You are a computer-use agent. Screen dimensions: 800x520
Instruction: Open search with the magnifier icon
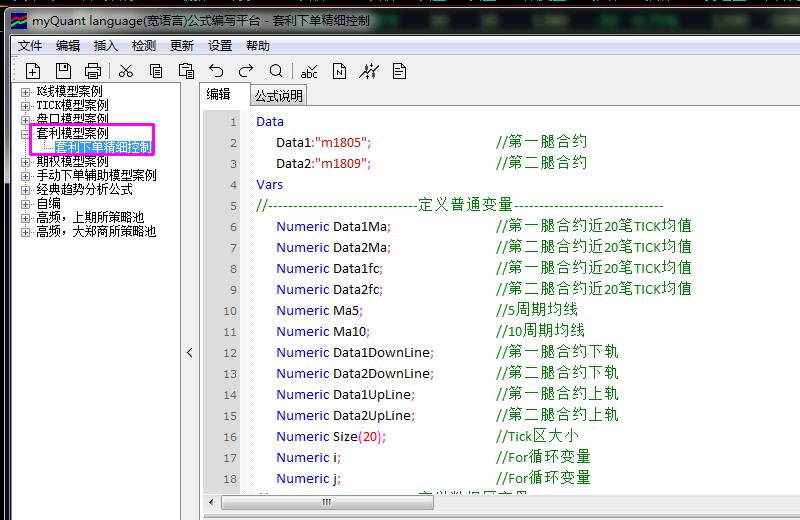[x=276, y=70]
